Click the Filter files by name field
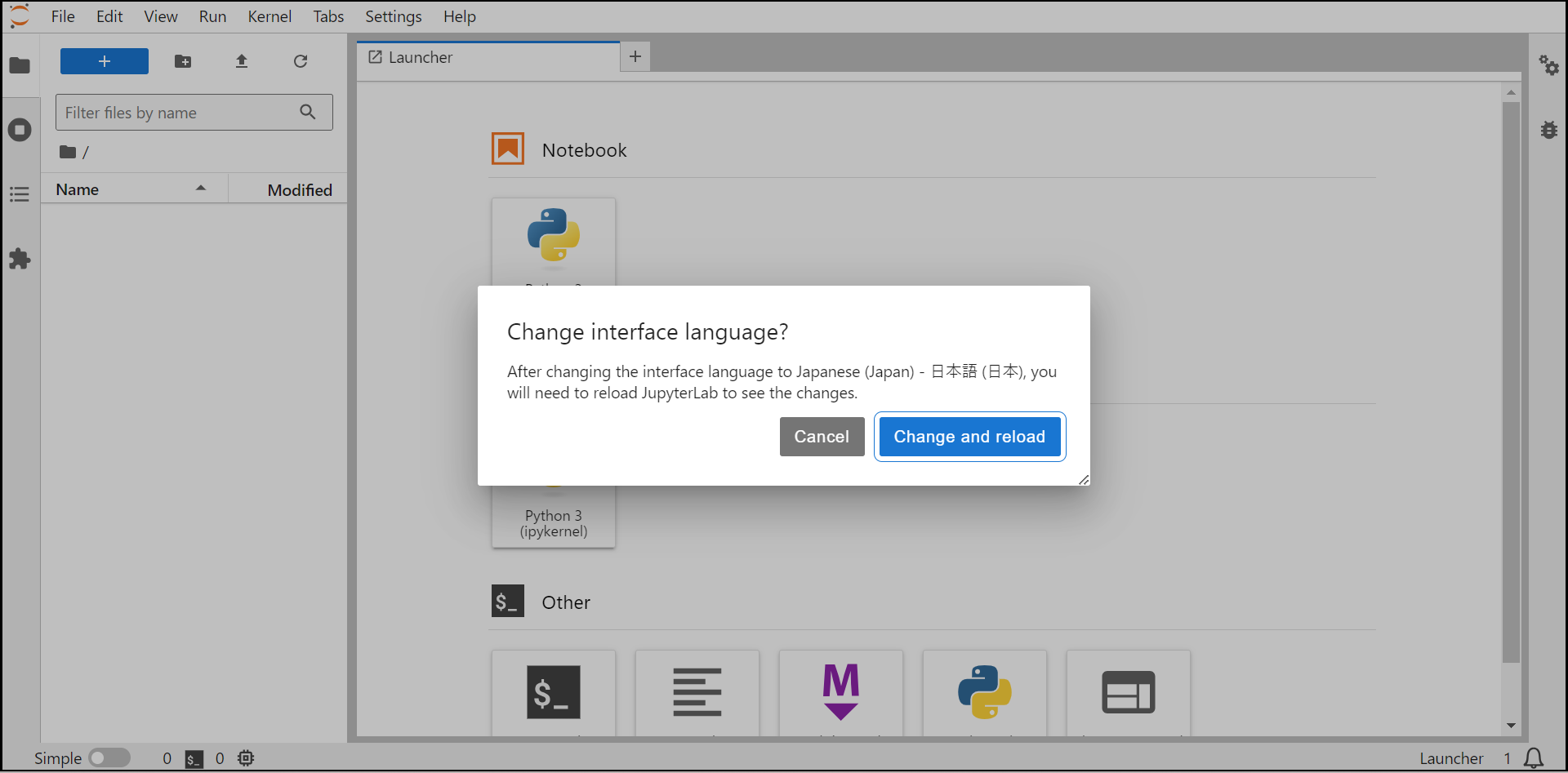 180,113
